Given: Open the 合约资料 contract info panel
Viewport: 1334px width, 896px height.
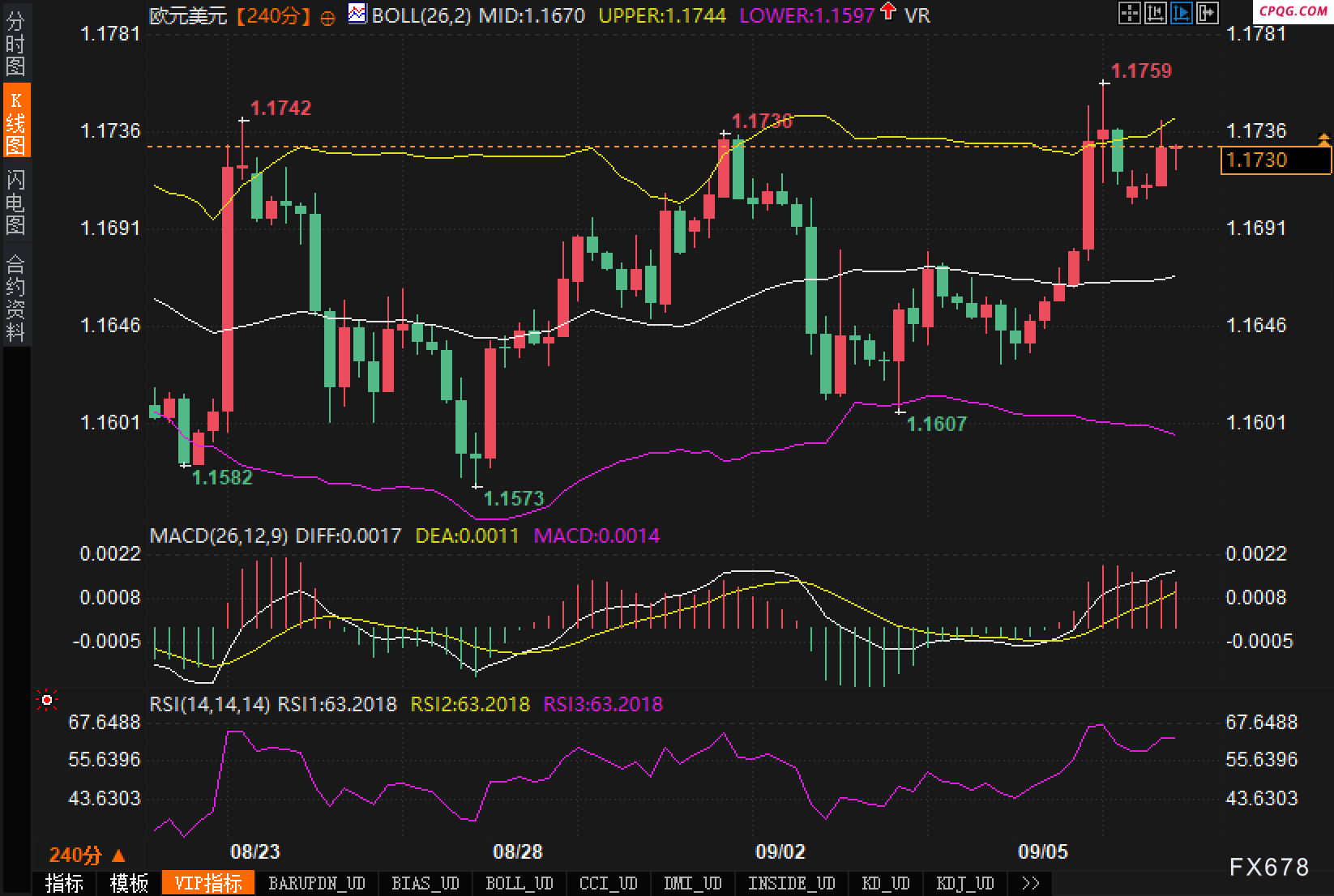Looking at the screenshot, I should click(15, 298).
